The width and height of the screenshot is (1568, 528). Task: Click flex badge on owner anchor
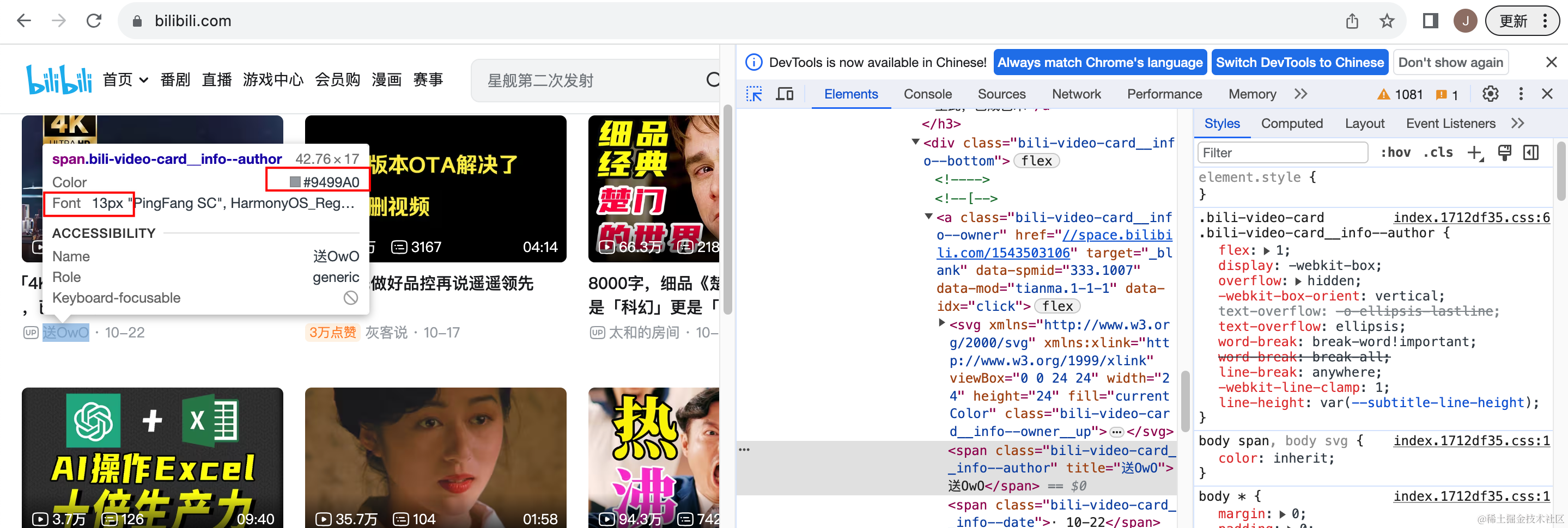1058,306
